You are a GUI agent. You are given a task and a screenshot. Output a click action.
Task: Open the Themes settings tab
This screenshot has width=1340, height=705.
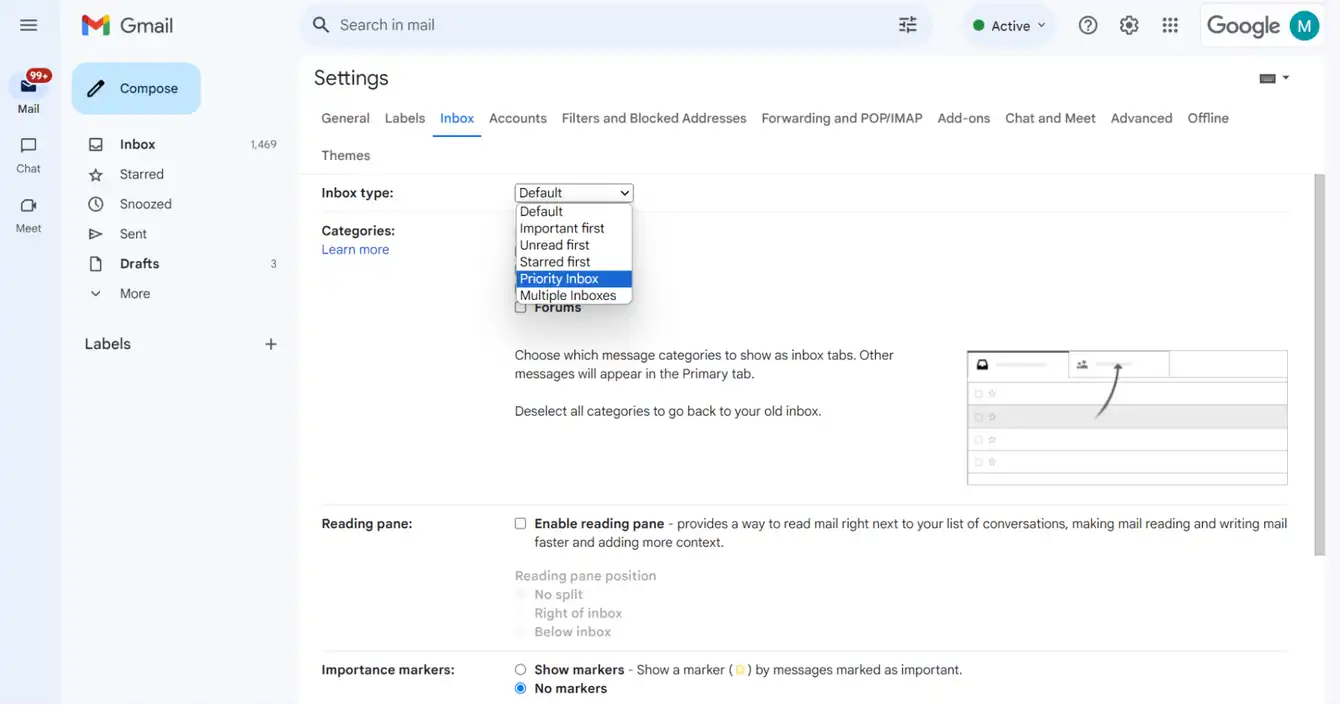click(x=346, y=155)
